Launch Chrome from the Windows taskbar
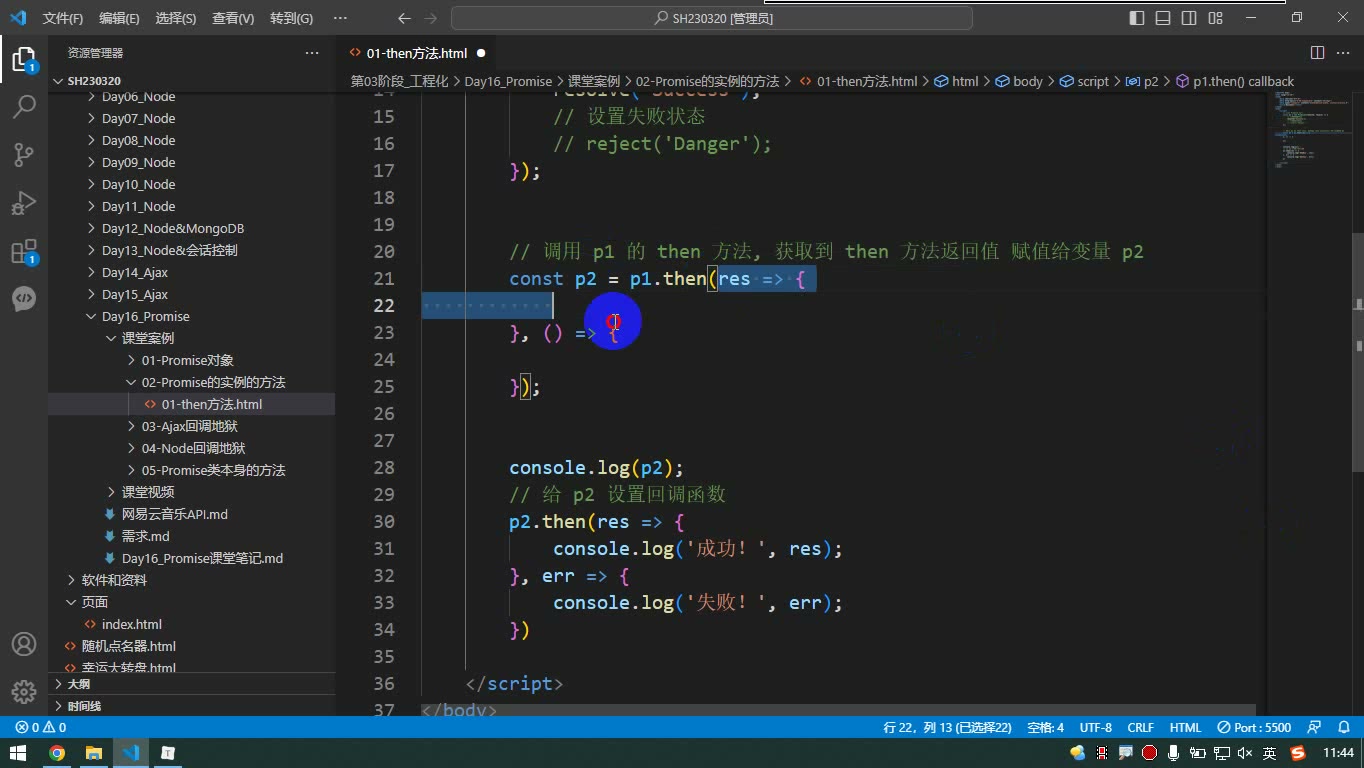This screenshot has height=768, width=1364. click(x=57, y=753)
